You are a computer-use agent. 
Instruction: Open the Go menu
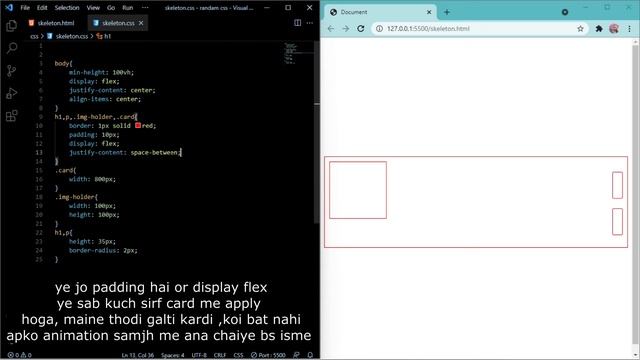(x=111, y=7)
